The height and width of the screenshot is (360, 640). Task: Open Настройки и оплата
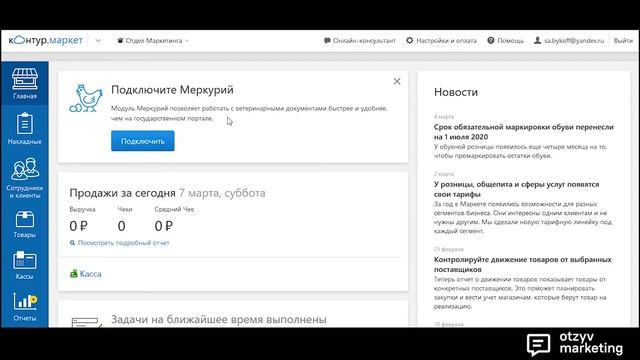441,40
